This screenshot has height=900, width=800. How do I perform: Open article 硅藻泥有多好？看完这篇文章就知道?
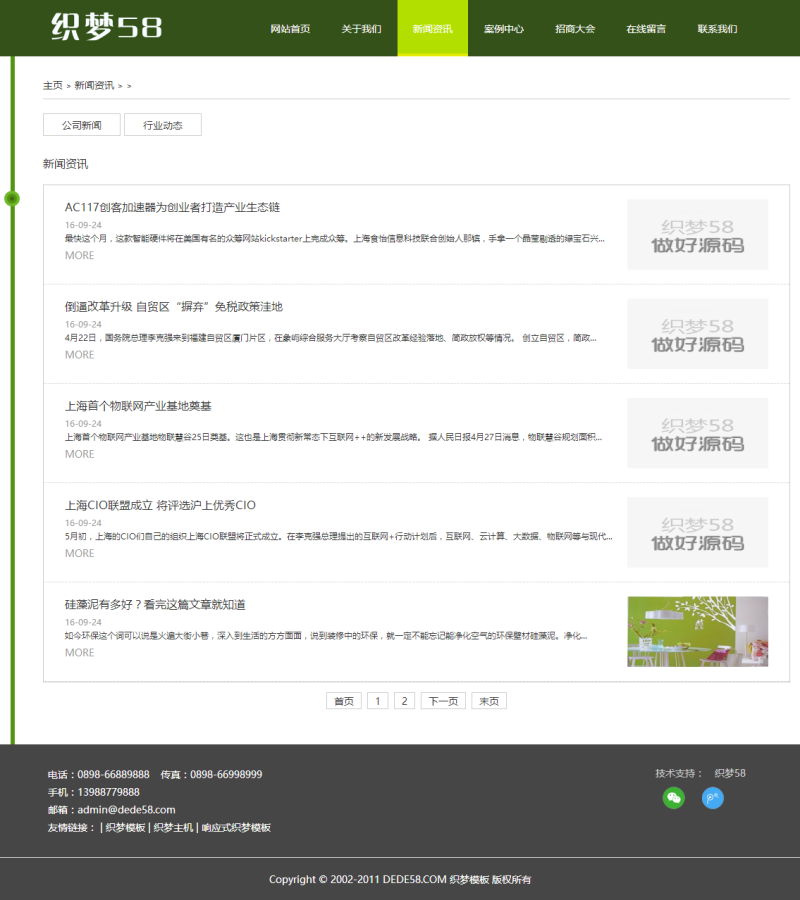coord(155,604)
